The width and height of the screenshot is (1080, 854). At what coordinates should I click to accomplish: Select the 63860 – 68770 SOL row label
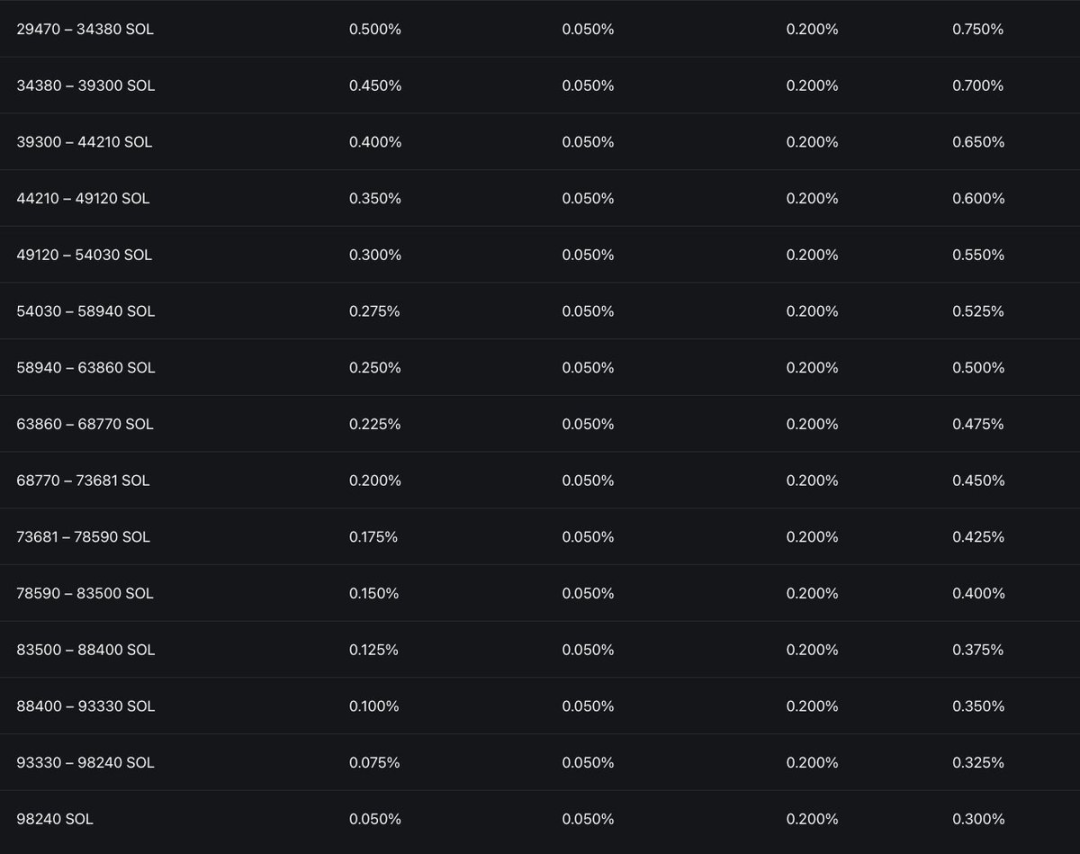85,424
